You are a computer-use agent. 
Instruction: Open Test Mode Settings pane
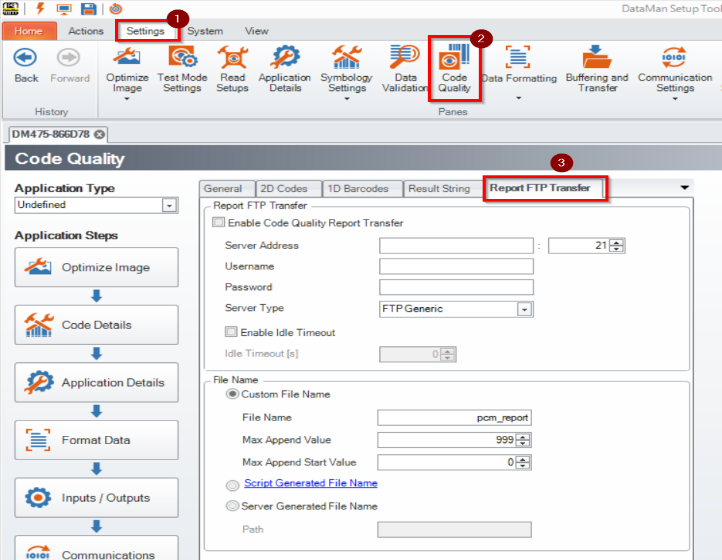pos(182,69)
